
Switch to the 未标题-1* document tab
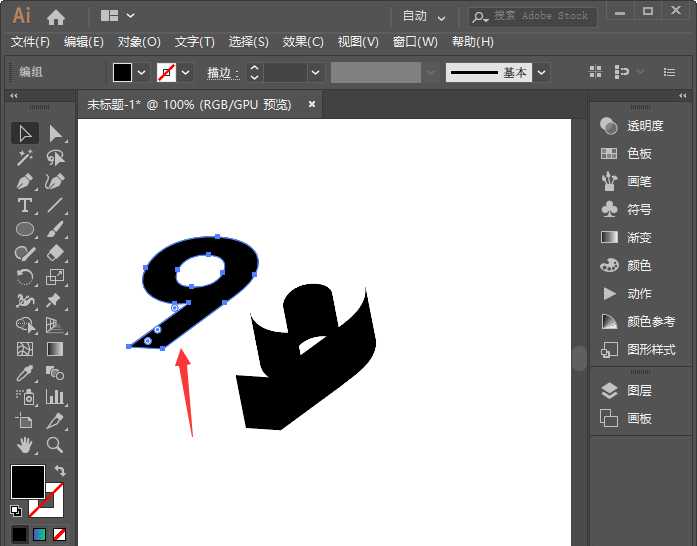(x=189, y=104)
